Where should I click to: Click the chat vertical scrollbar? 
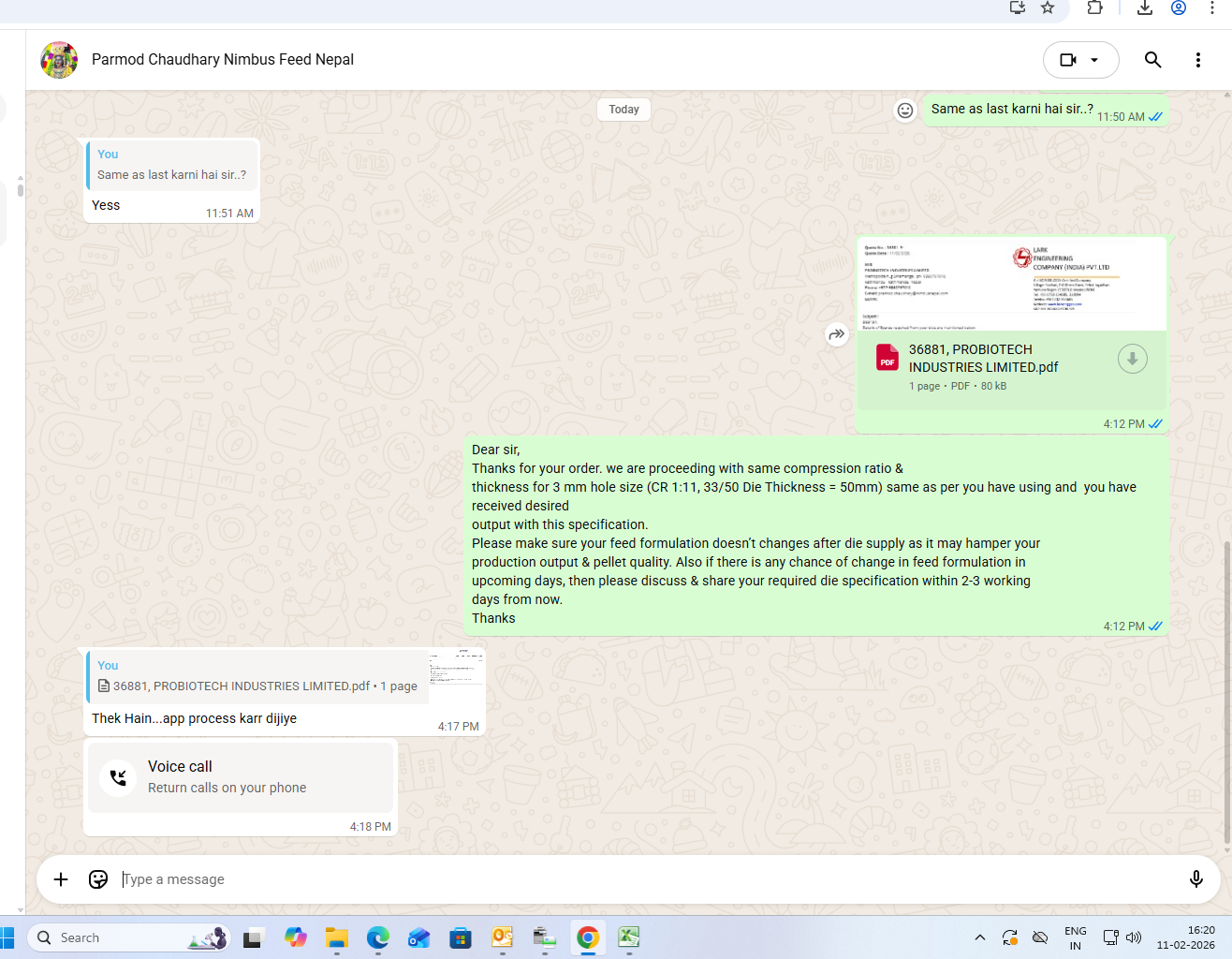coord(1227,693)
